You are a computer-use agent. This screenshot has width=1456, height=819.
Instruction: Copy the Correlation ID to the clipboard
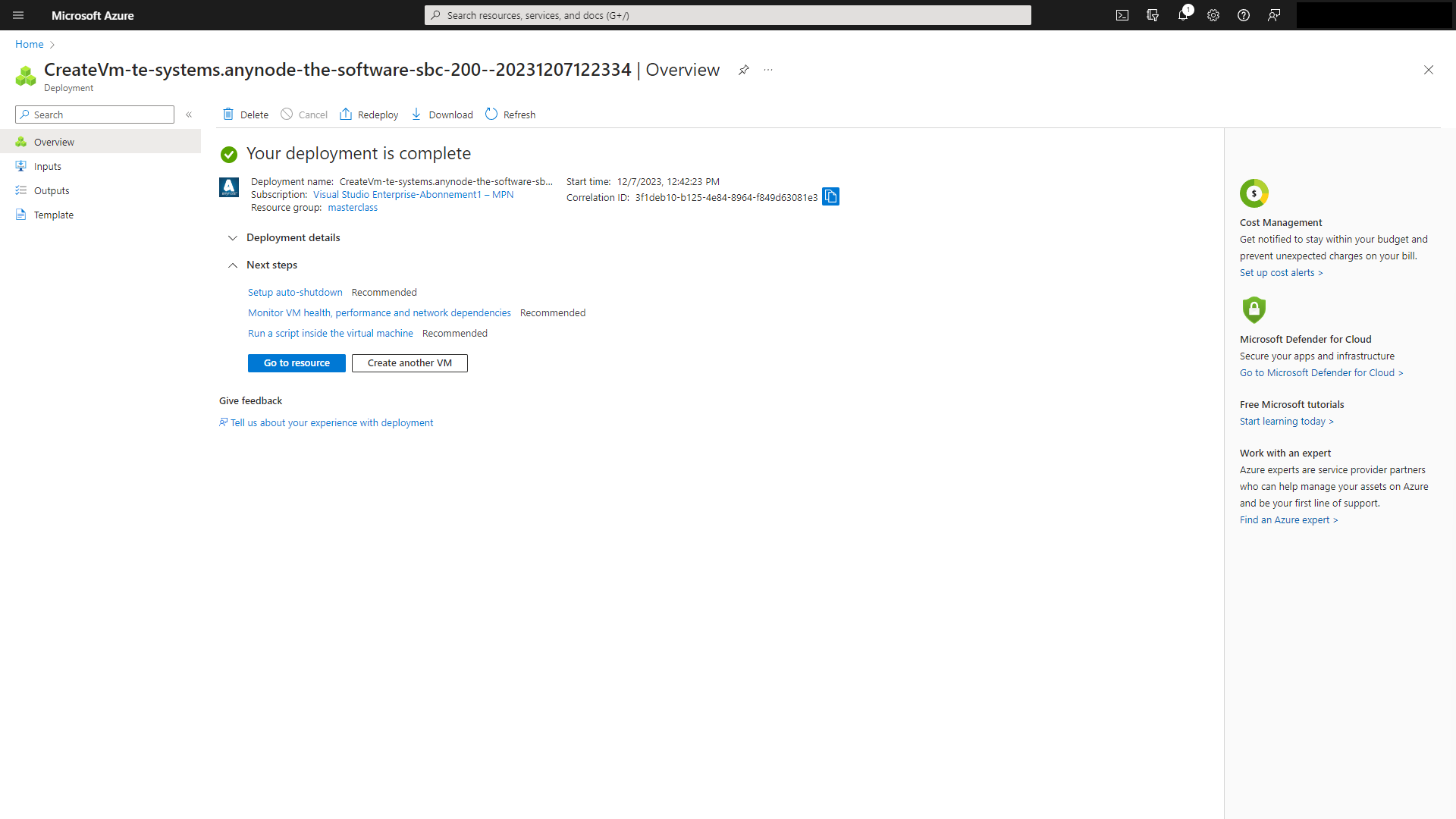(x=830, y=196)
